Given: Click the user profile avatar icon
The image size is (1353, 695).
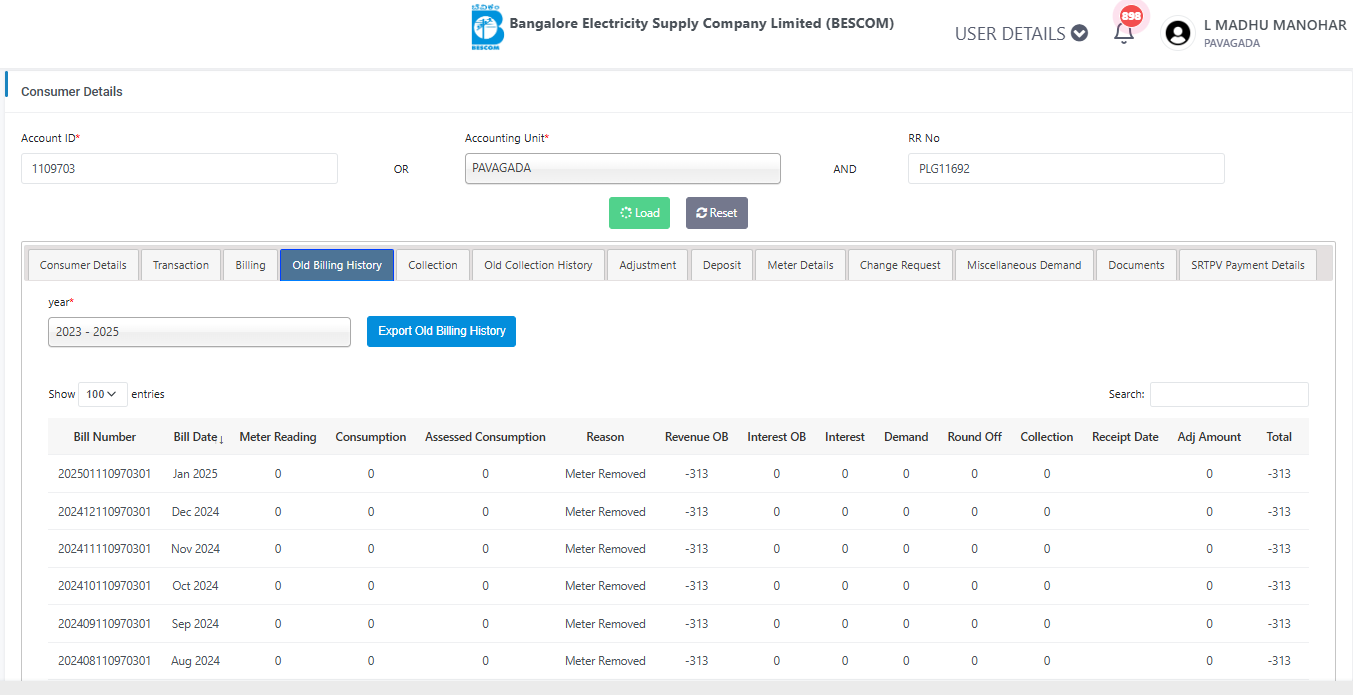Looking at the screenshot, I should (x=1178, y=33).
